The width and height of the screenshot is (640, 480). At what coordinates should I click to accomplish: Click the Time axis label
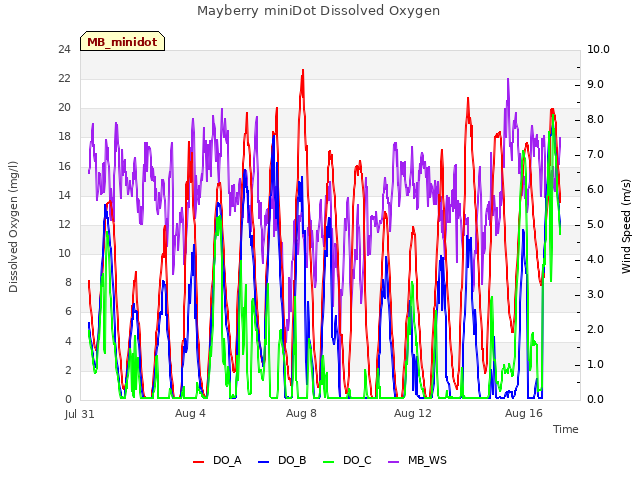click(566, 429)
